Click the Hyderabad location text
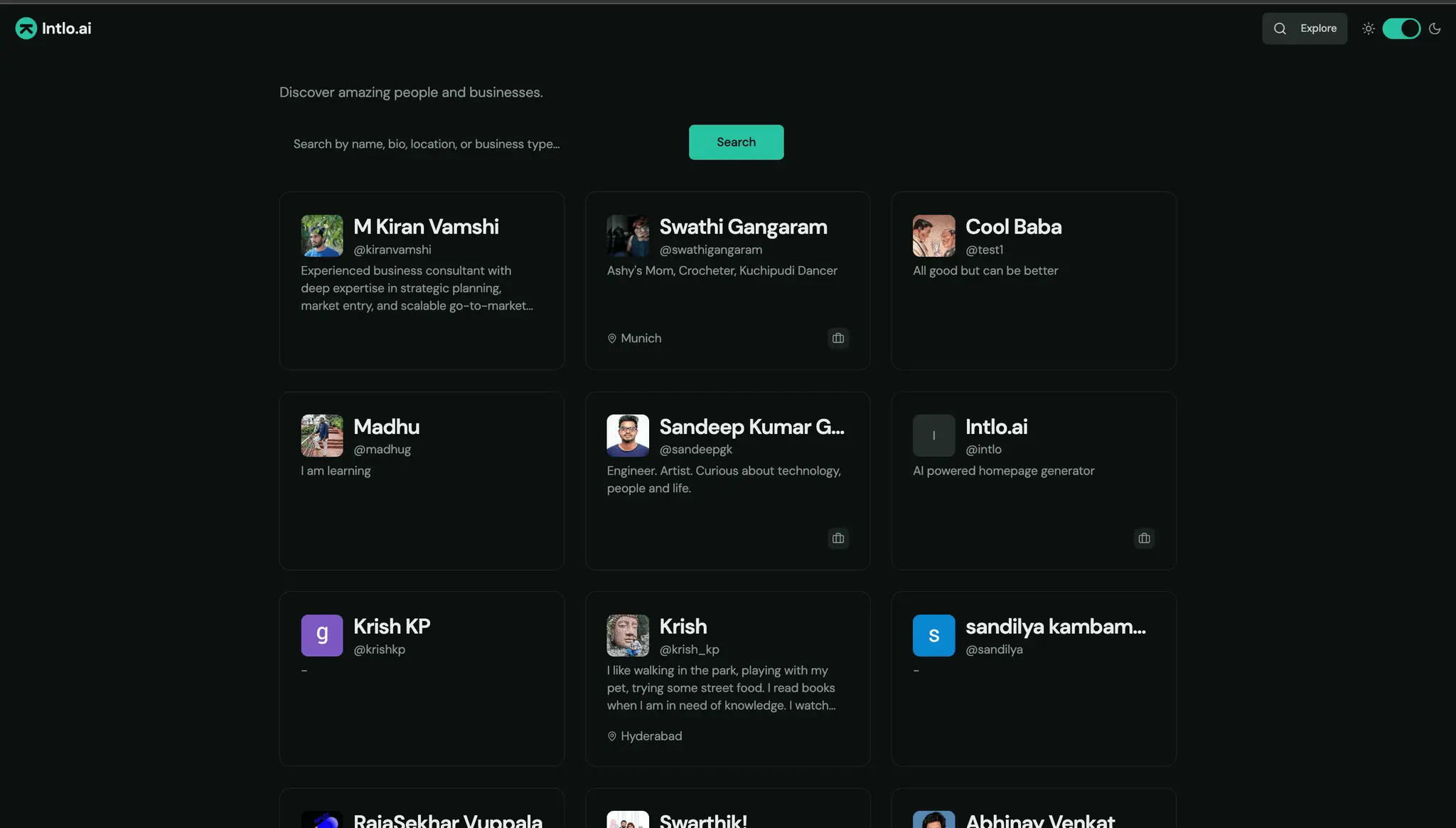 pyautogui.click(x=651, y=736)
